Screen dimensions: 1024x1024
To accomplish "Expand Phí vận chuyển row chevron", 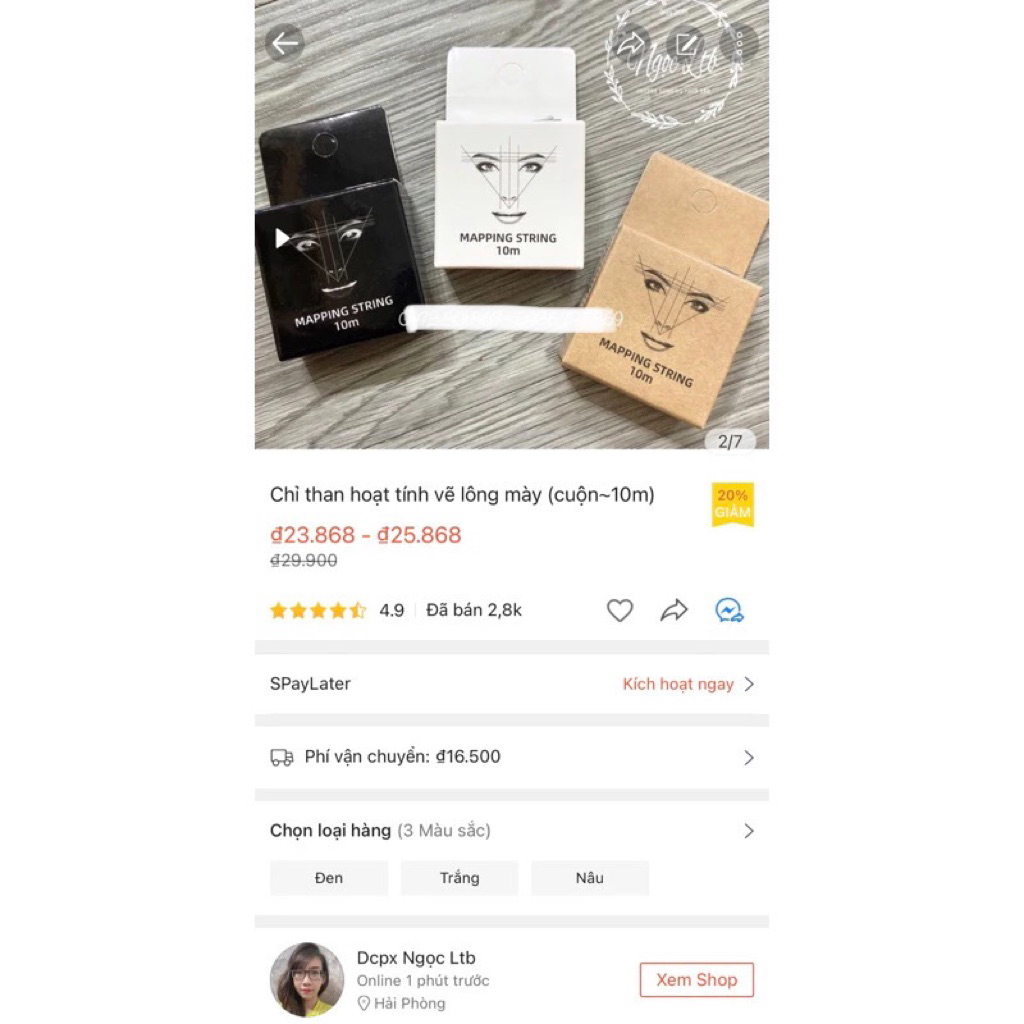I will point(749,758).
